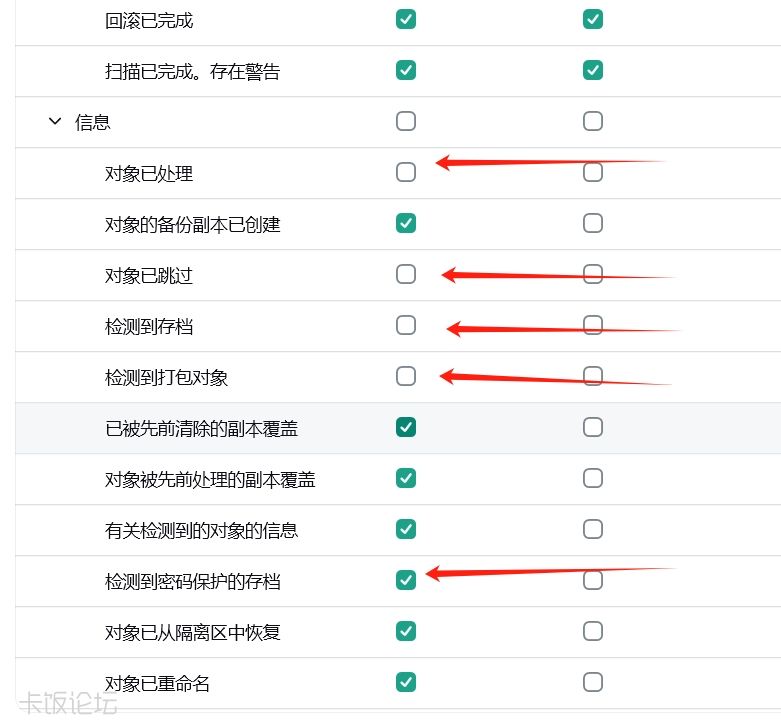781x726 pixels.
Task: Toggle first-column checkbox of 信息 group
Action: point(406,121)
